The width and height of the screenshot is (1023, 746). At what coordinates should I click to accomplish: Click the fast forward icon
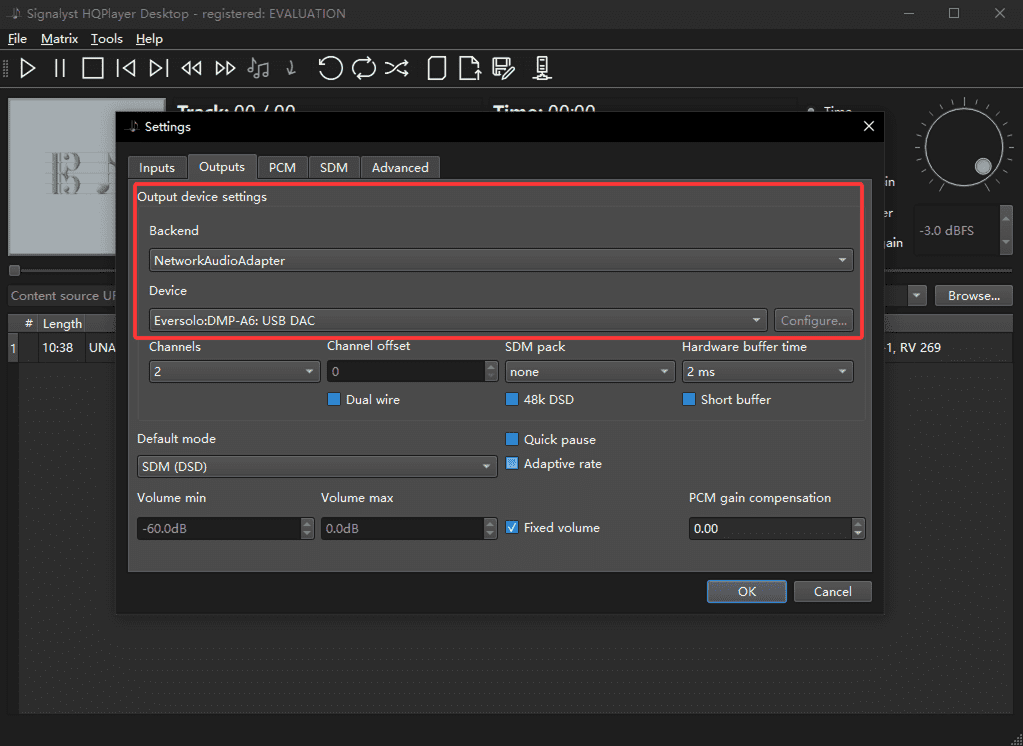click(x=226, y=68)
